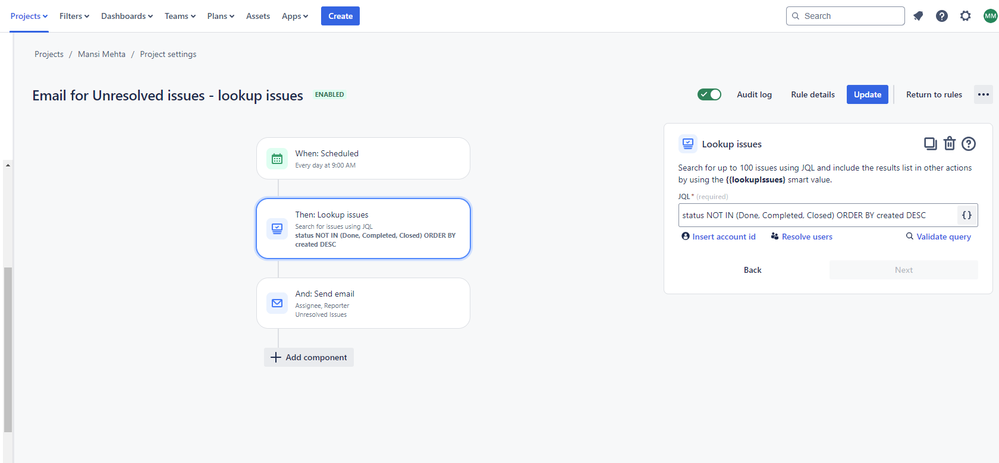Toggle the rule enabled switch off
Viewport: 999px width, 463px height.
tap(709, 94)
